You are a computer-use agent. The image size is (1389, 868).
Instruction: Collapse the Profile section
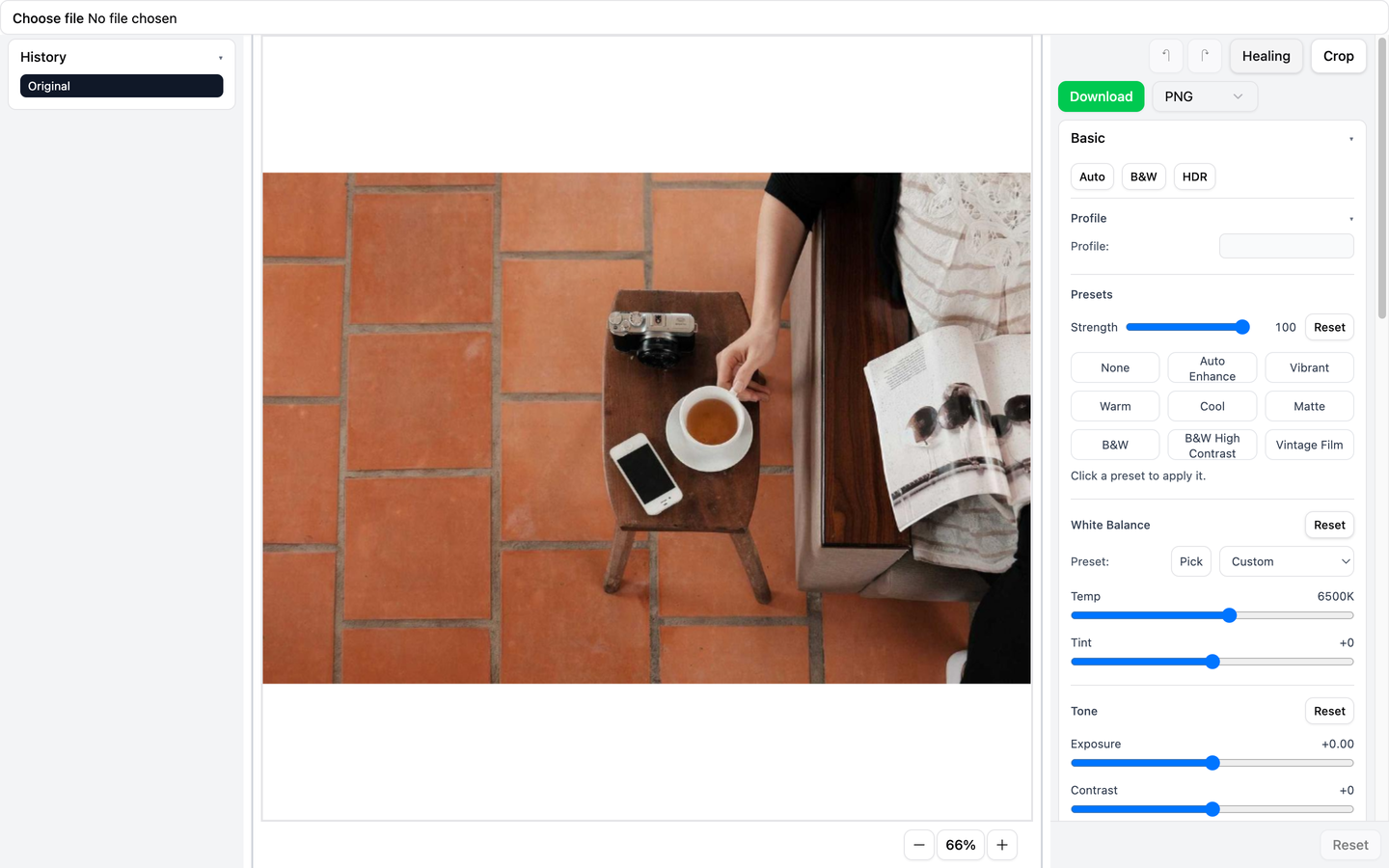1350,218
